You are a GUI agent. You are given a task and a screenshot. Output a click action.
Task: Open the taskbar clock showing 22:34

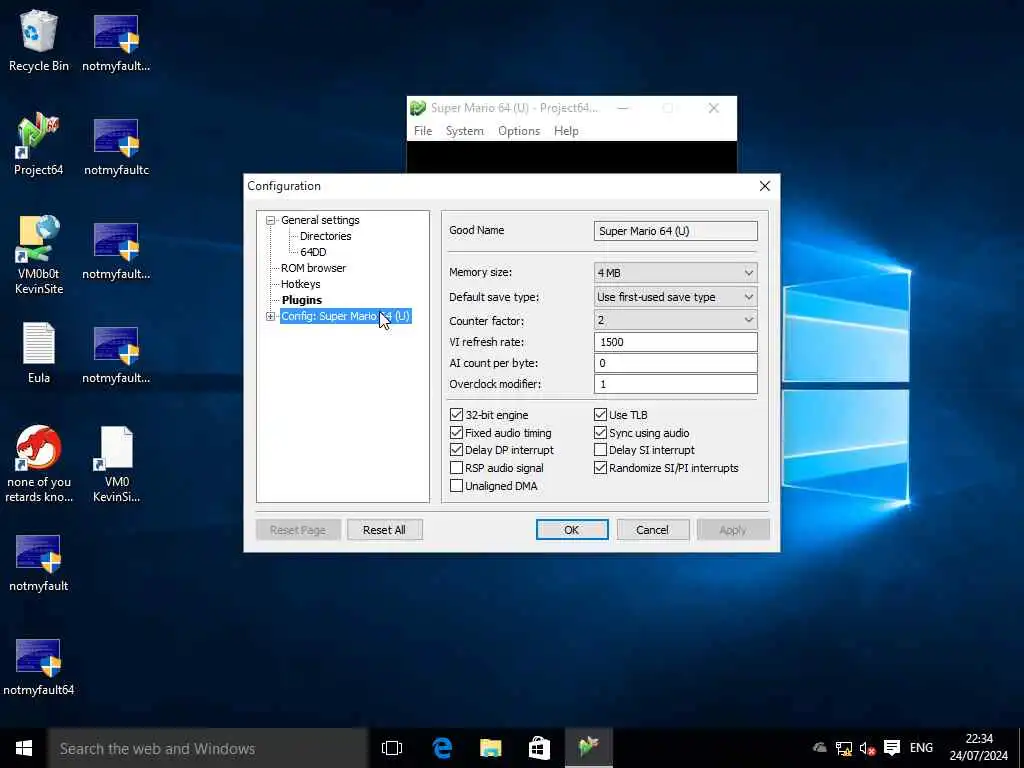(x=978, y=747)
